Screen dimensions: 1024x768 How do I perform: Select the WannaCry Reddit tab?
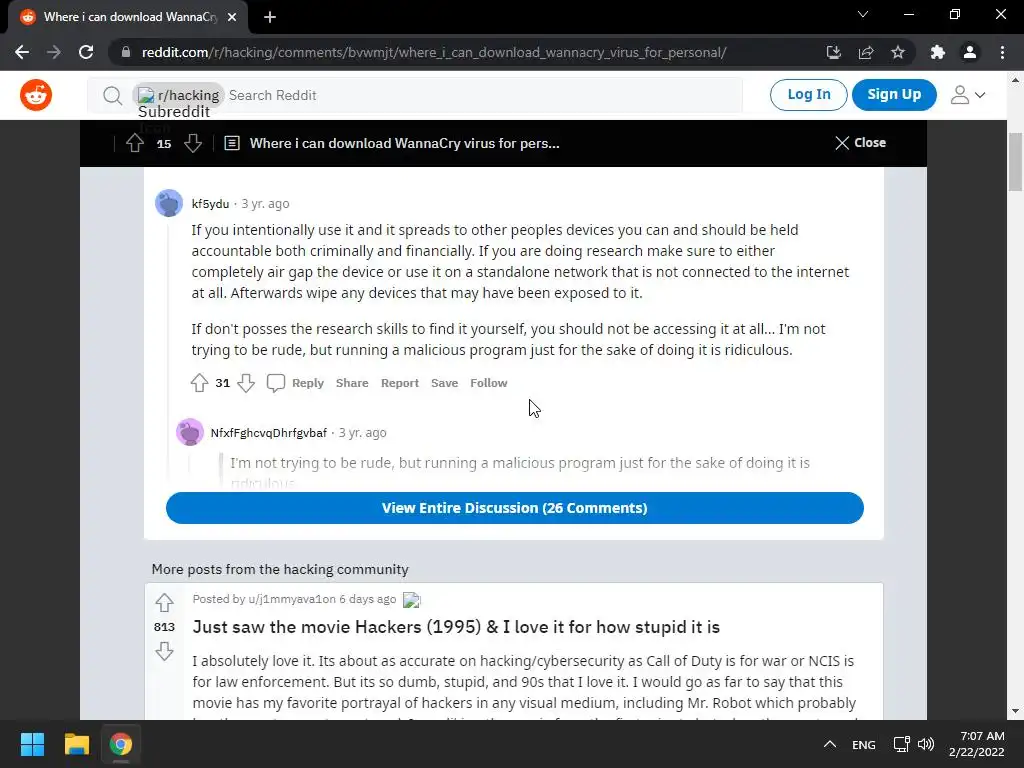point(129,17)
